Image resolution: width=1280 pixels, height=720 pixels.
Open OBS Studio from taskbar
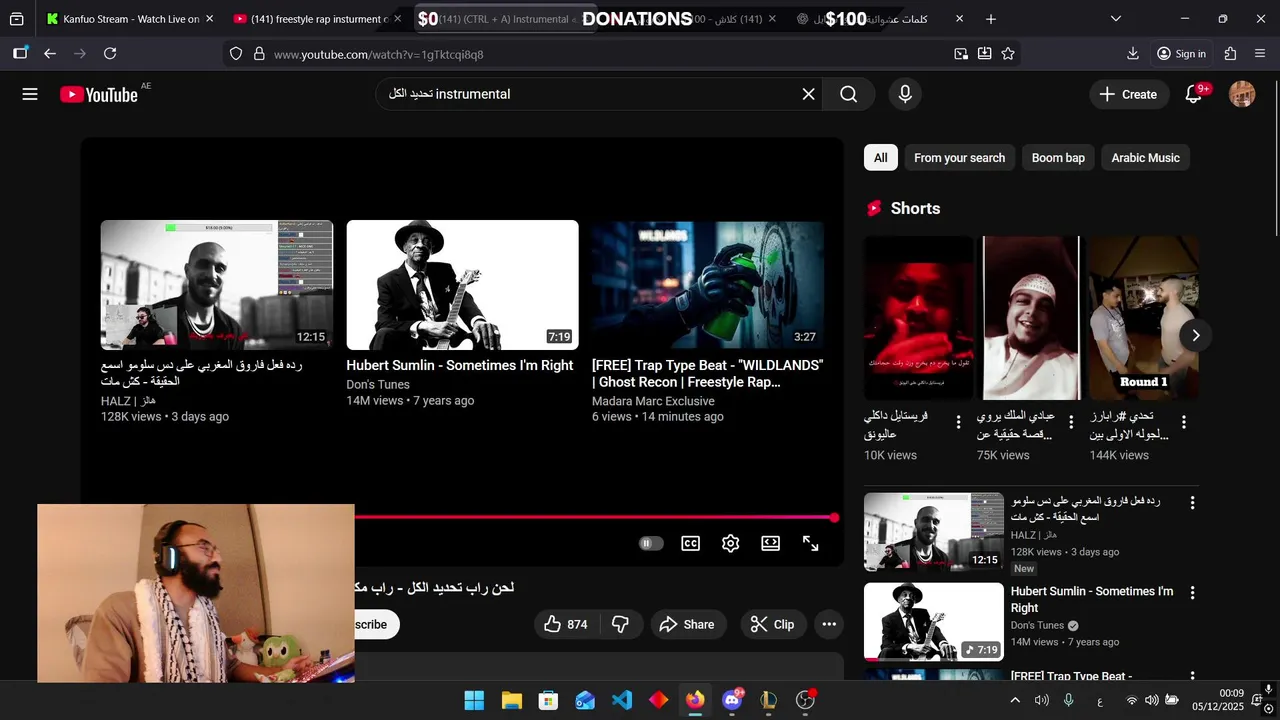(805, 700)
